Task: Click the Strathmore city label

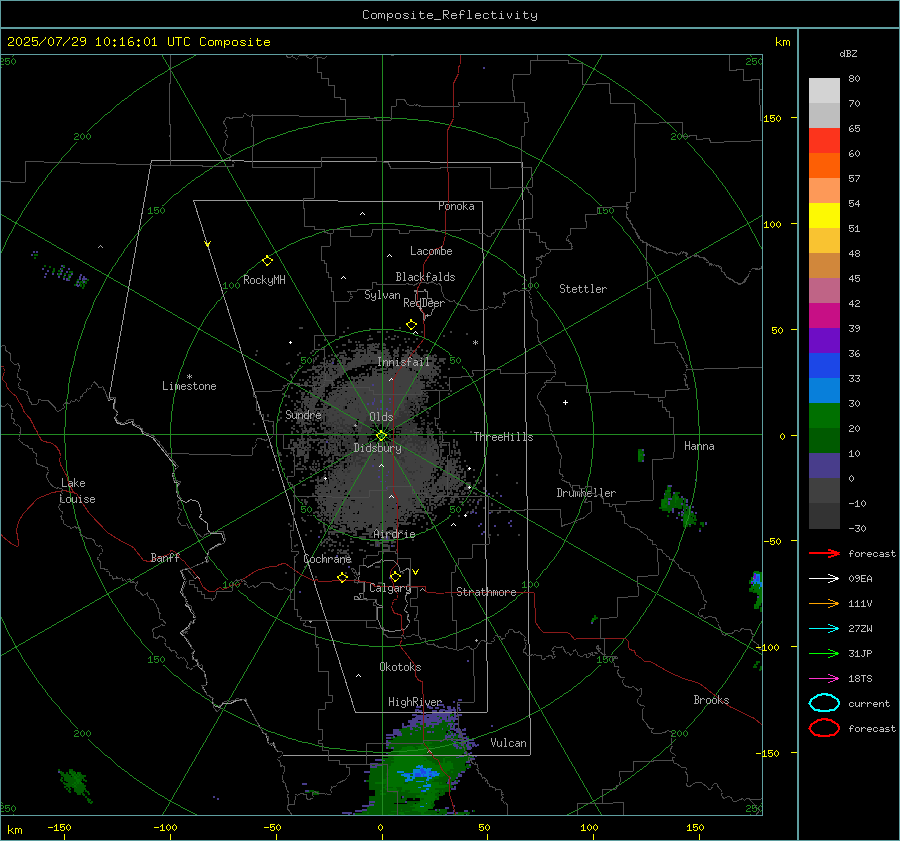Action: click(486, 592)
